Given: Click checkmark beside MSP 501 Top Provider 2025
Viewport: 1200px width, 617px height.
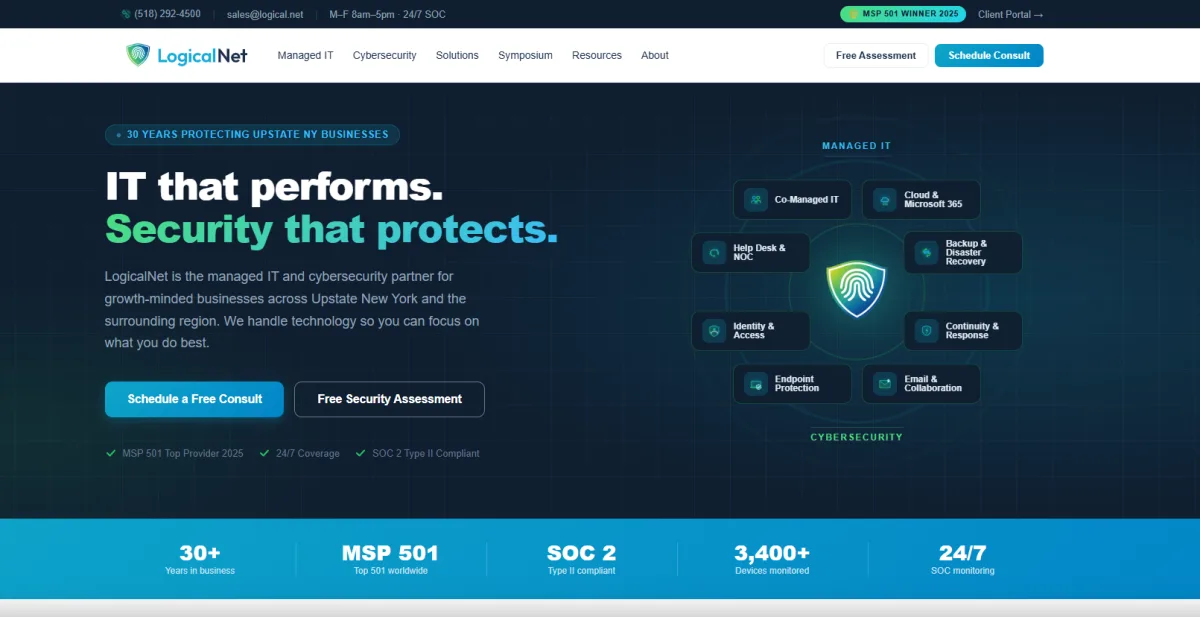Looking at the screenshot, I should [111, 453].
